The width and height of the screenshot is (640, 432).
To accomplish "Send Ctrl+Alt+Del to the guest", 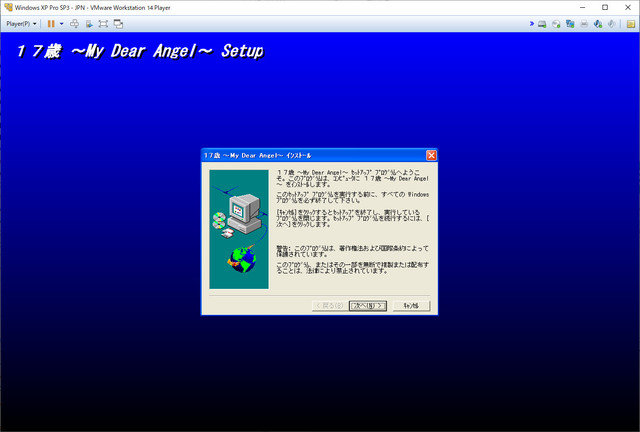I will [74, 24].
